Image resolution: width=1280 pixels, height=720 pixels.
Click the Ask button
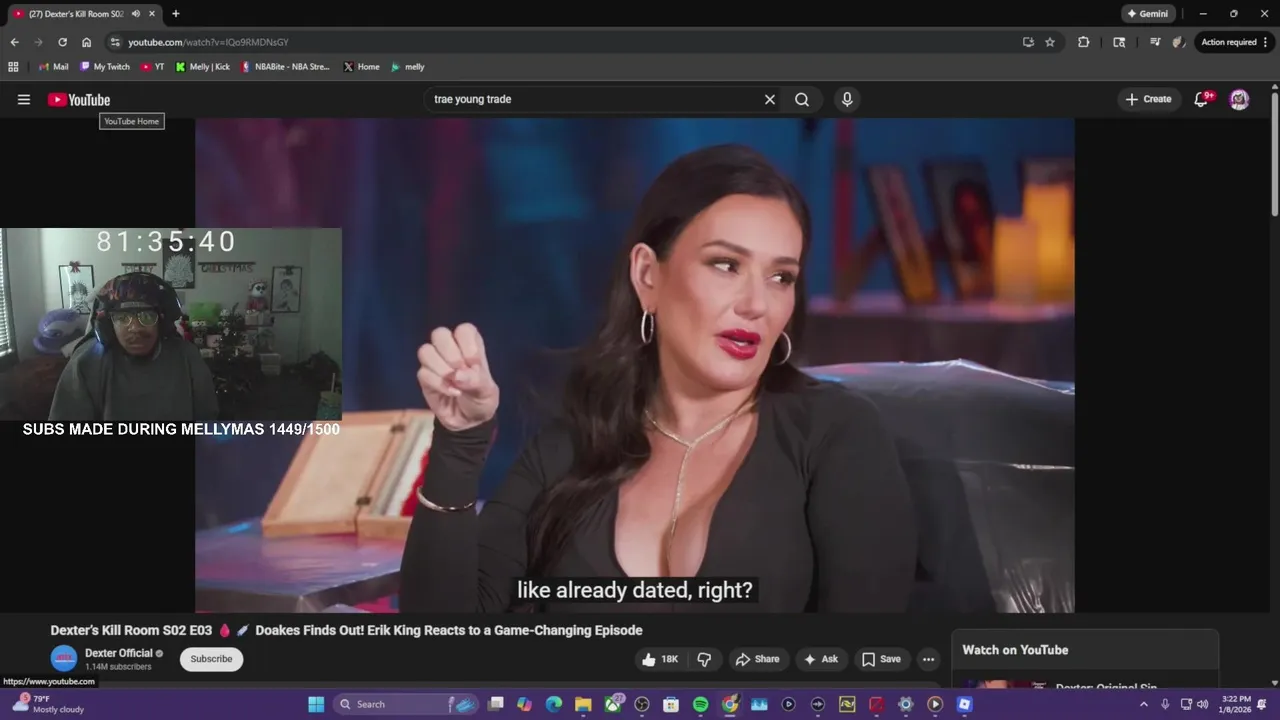(820, 659)
